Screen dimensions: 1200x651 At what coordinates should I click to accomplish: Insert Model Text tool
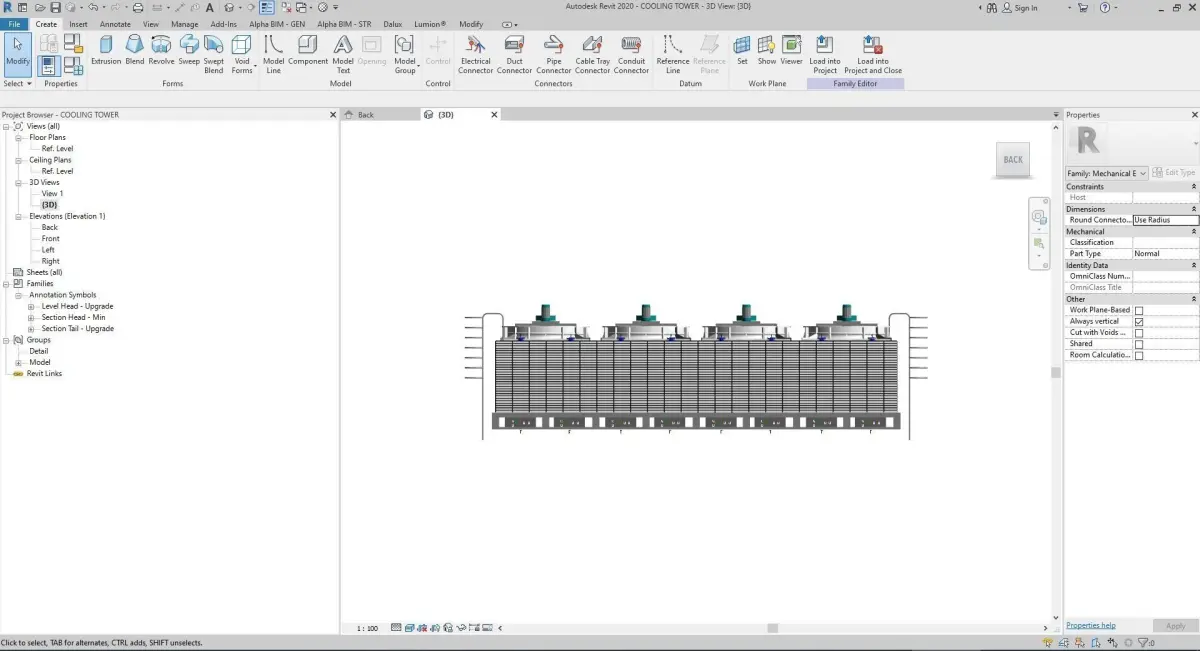pyautogui.click(x=343, y=55)
